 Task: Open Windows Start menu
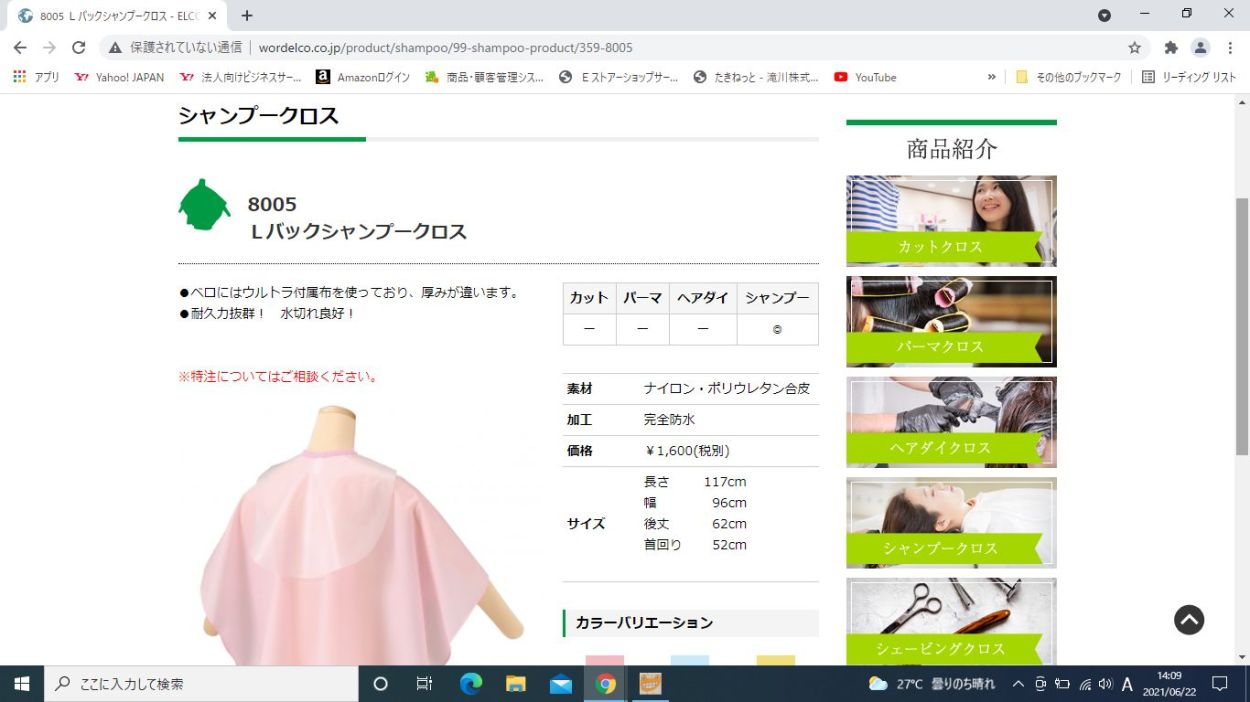[21, 684]
